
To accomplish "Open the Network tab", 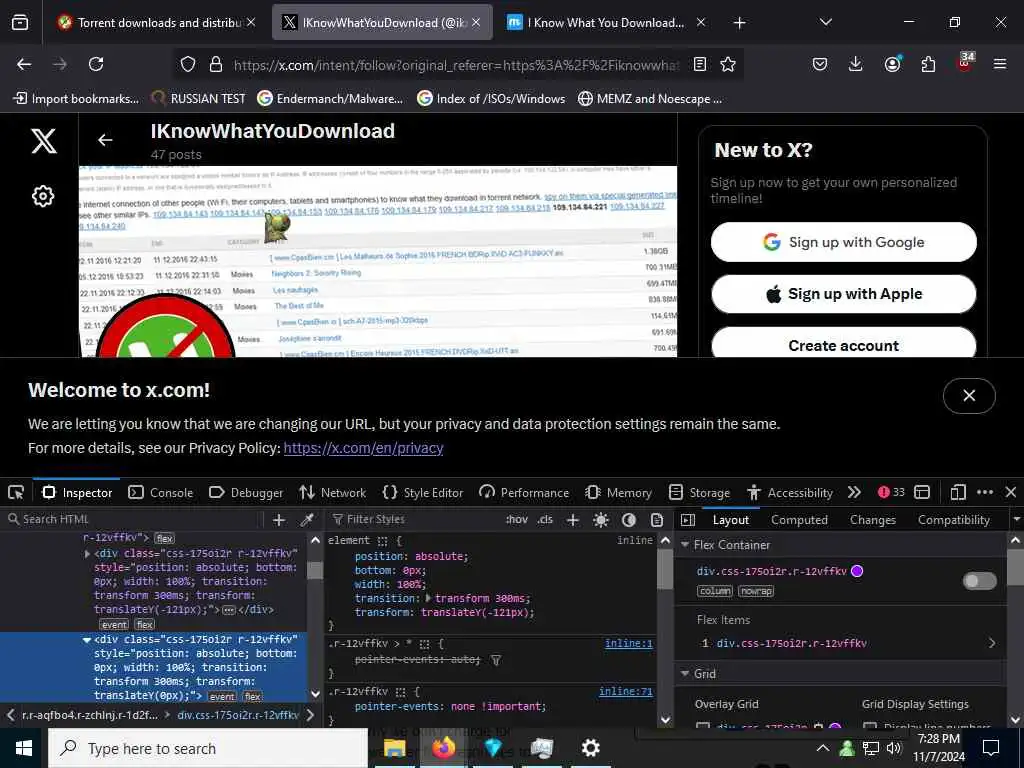I will pos(332,492).
